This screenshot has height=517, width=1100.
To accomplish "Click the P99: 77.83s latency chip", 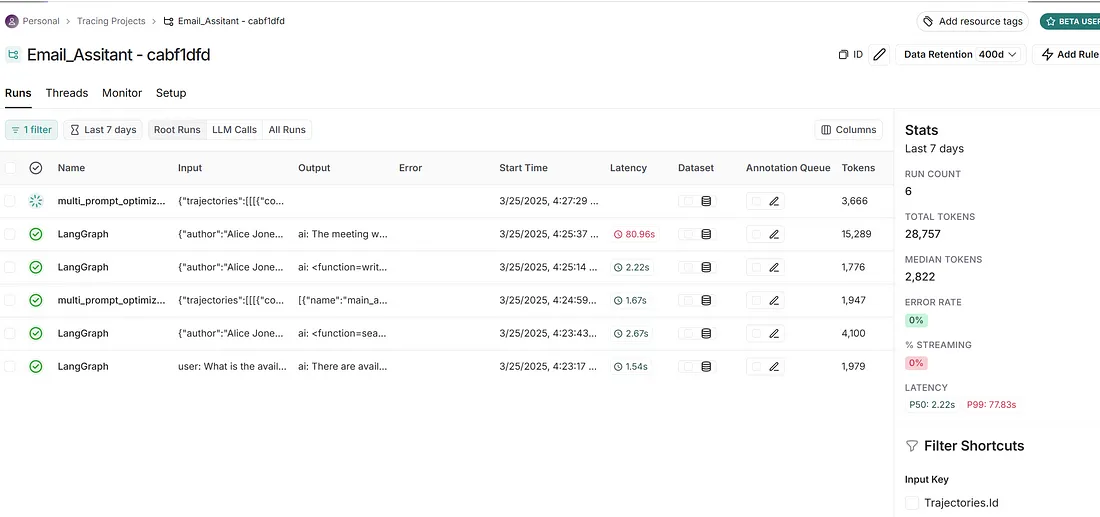I will pos(991,405).
